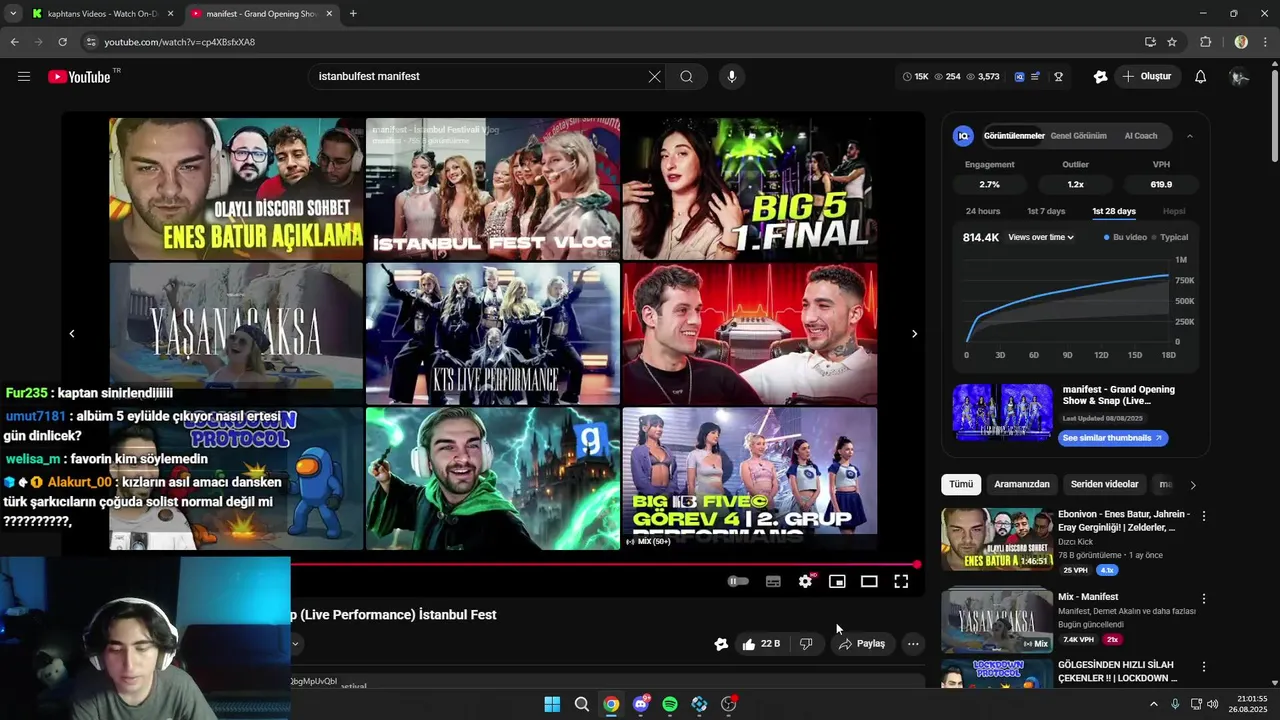Enter fullscreen on the video player
This screenshot has width=1280, height=720.
pyautogui.click(x=901, y=581)
